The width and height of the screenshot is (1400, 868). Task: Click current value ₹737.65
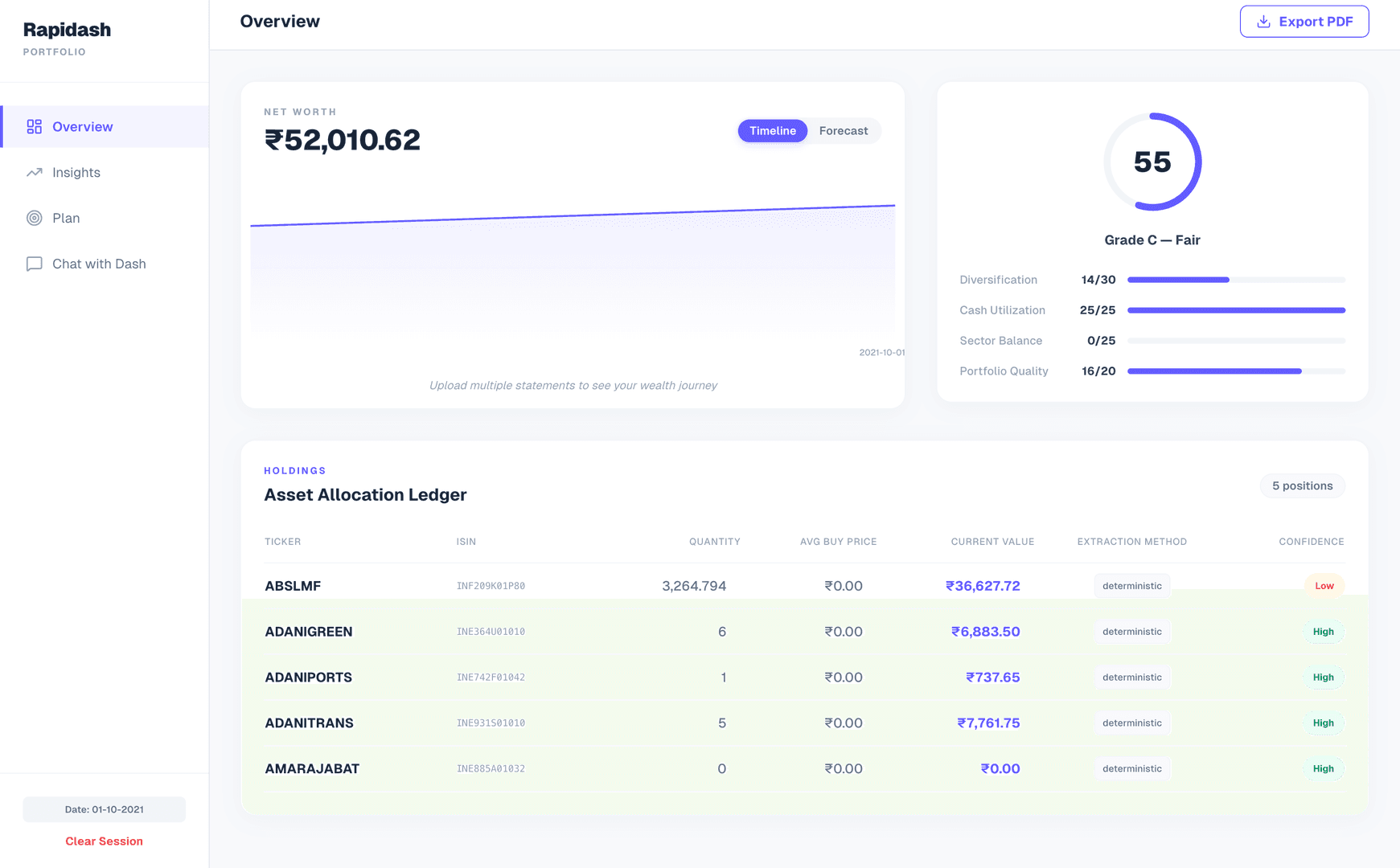993,678
